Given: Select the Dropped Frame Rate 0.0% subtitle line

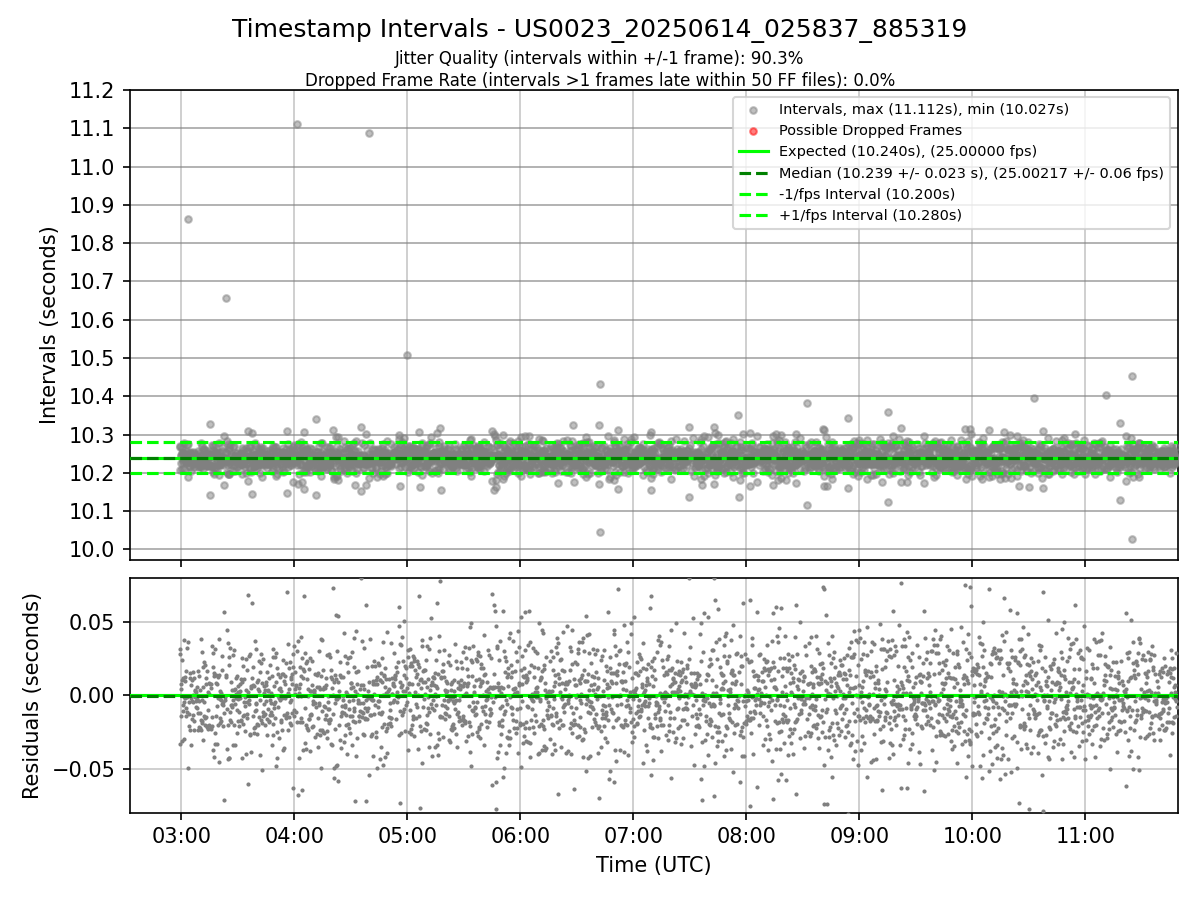Looking at the screenshot, I should 599,80.
